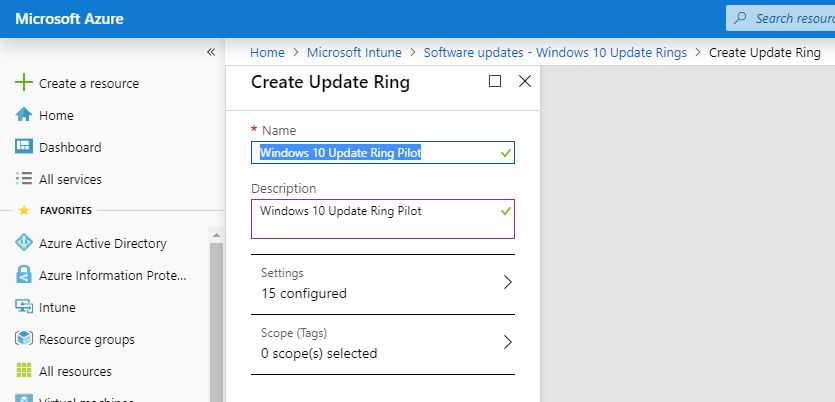Click the FAVORITES header text

(x=66, y=210)
